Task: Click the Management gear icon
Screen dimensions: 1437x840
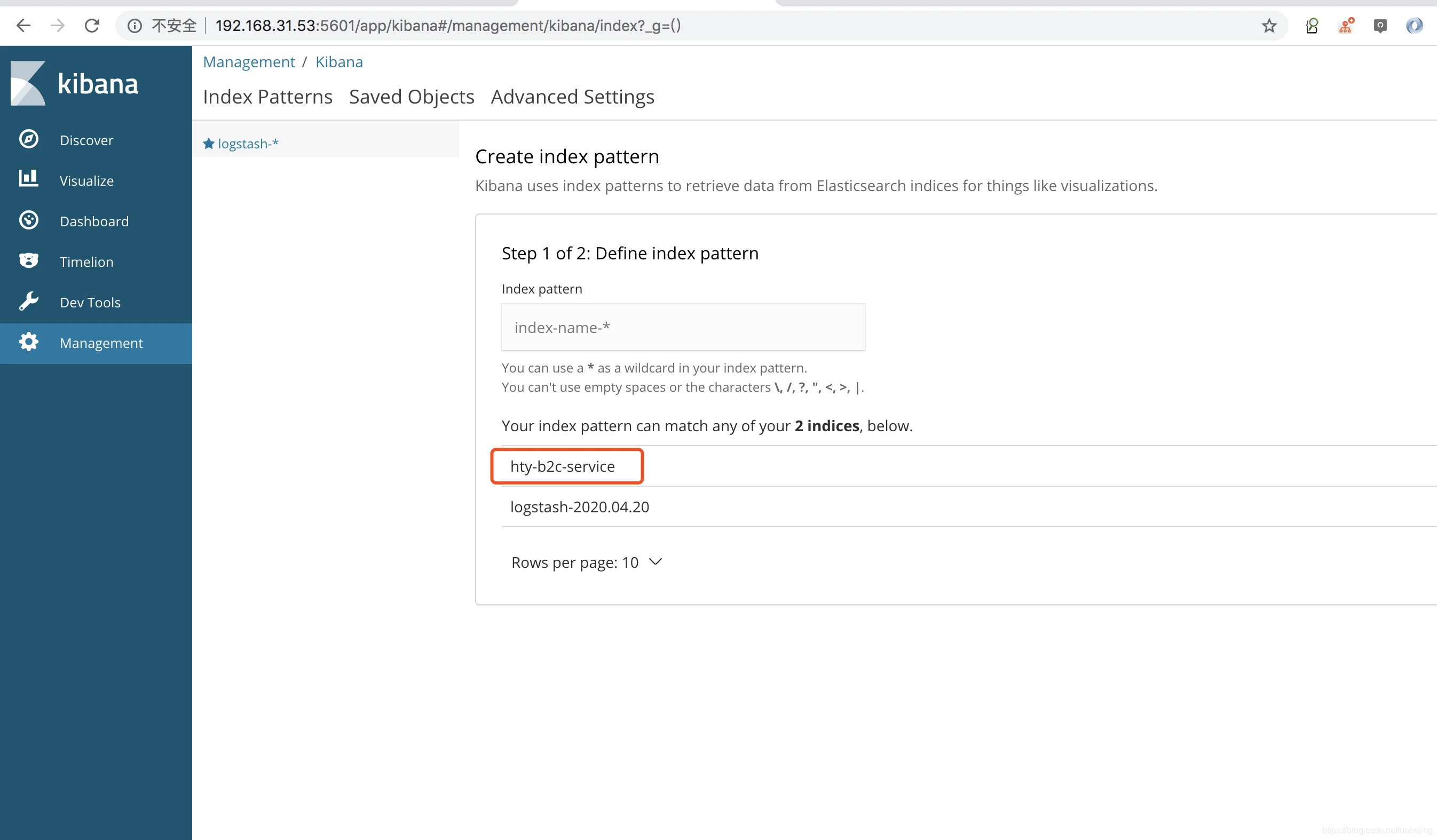Action: [x=28, y=342]
